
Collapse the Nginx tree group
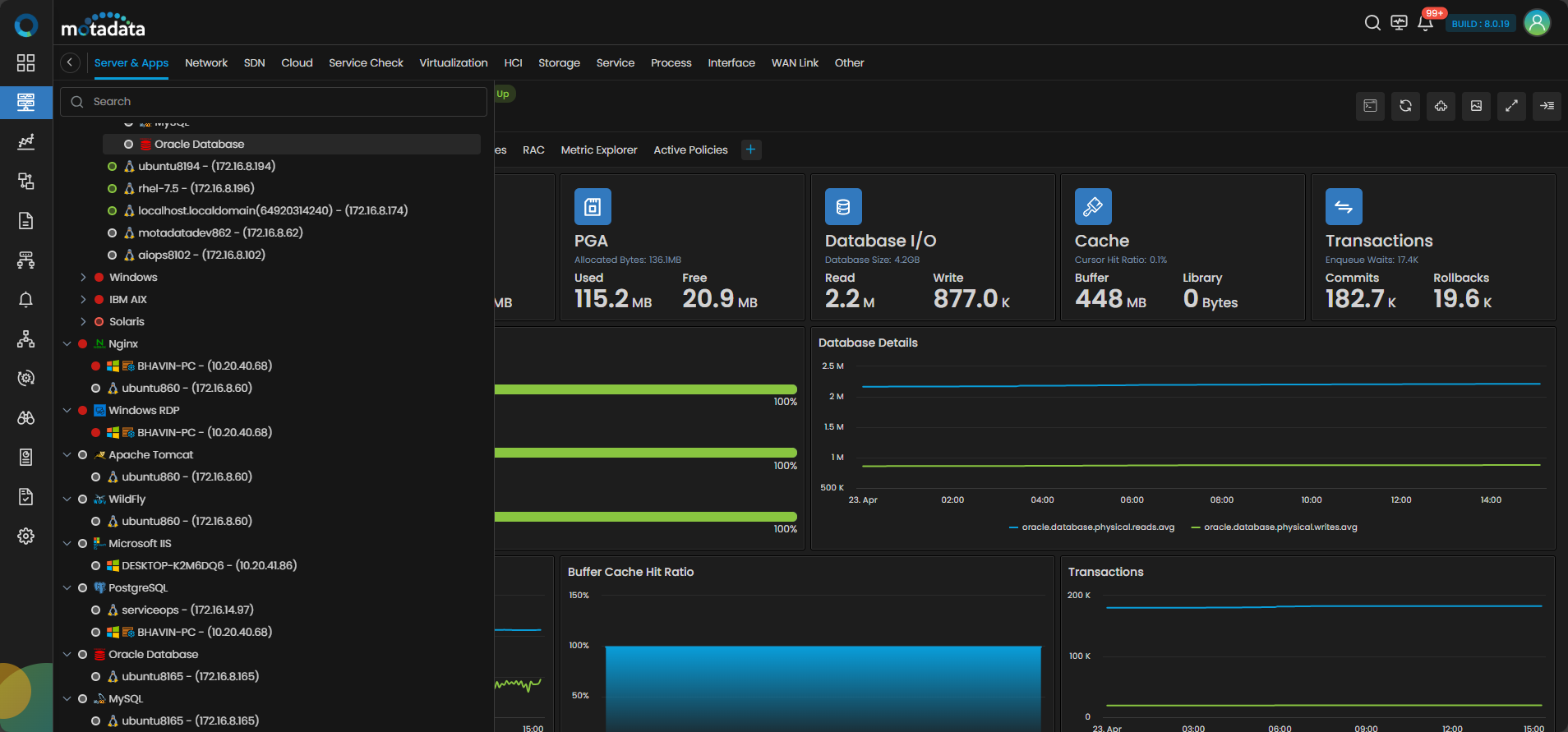tap(67, 344)
